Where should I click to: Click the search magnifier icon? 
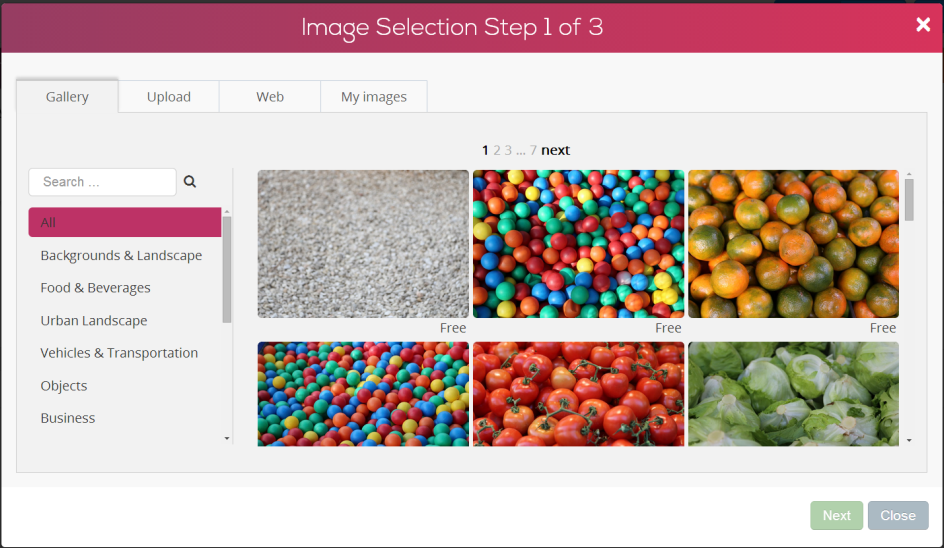click(190, 182)
